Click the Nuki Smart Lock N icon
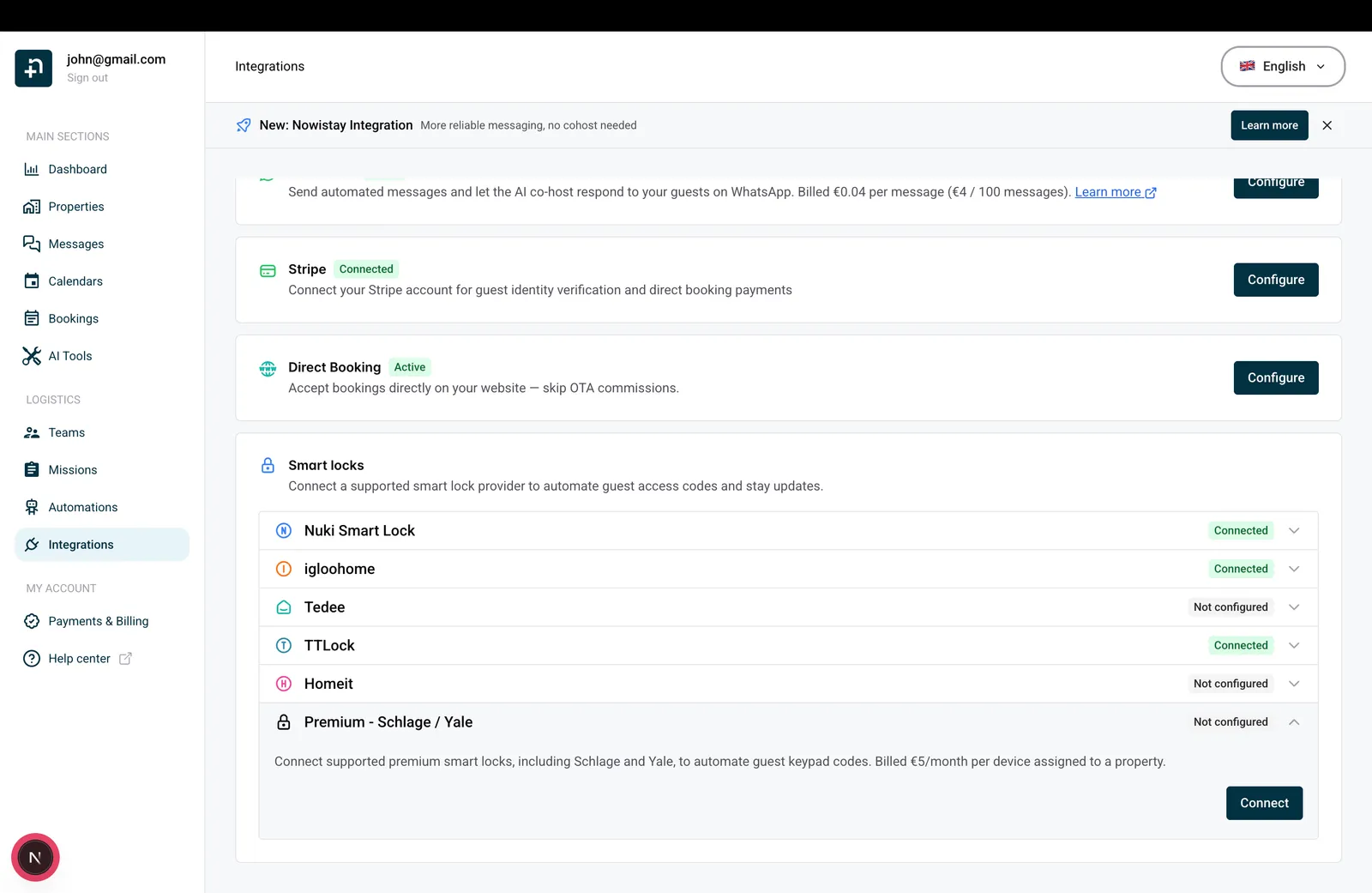The height and width of the screenshot is (893, 1372). pos(284,531)
